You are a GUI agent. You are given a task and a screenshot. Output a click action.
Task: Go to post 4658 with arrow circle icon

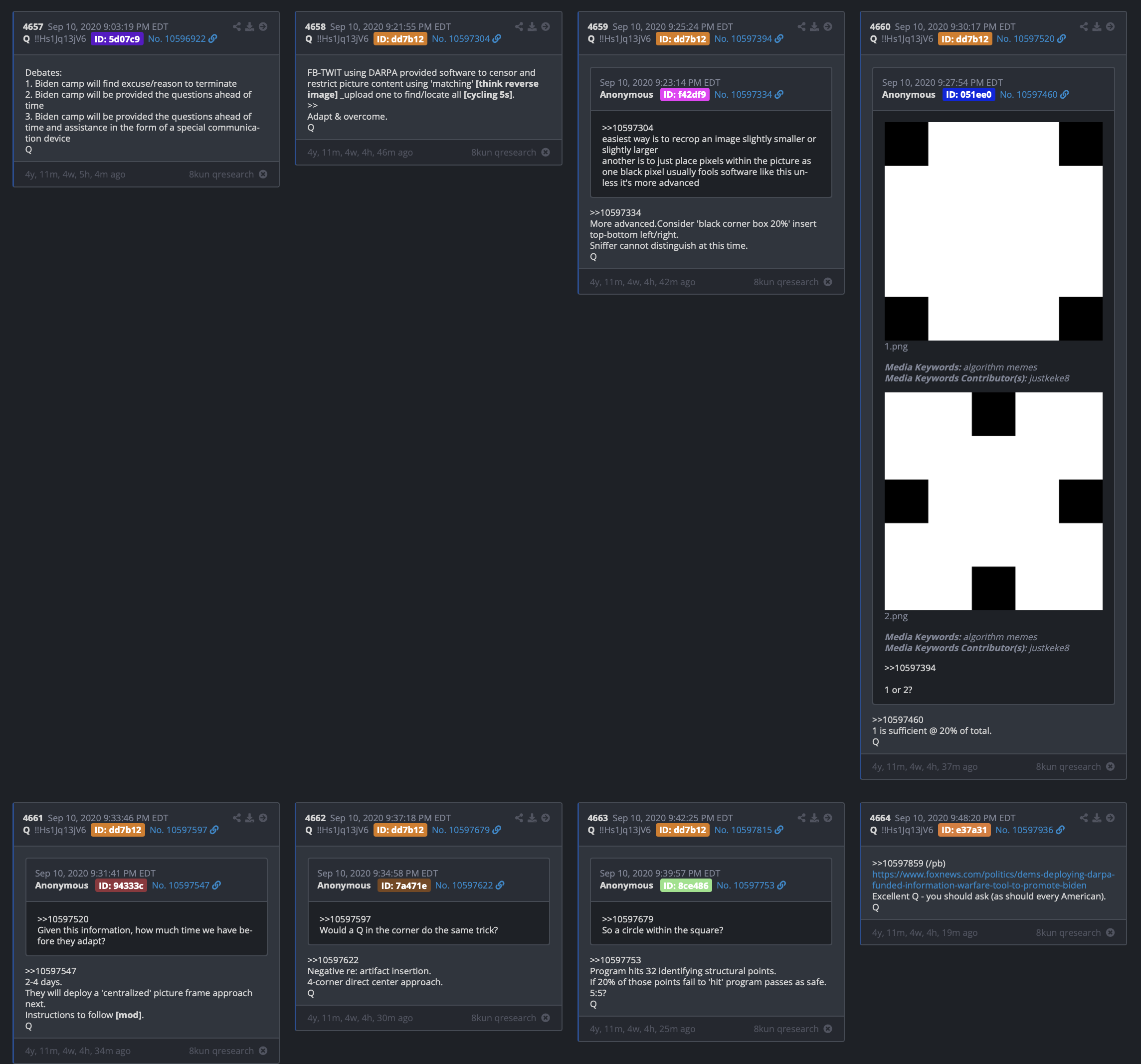click(x=545, y=26)
